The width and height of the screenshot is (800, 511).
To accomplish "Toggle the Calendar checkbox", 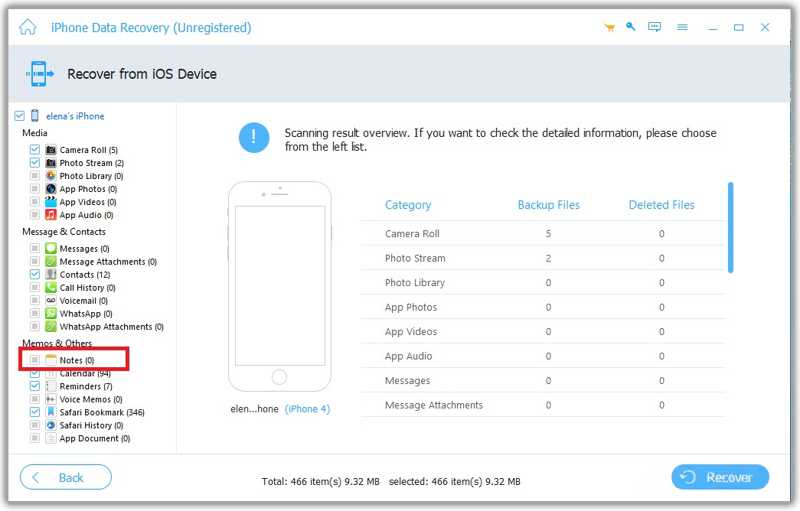I will [x=35, y=374].
